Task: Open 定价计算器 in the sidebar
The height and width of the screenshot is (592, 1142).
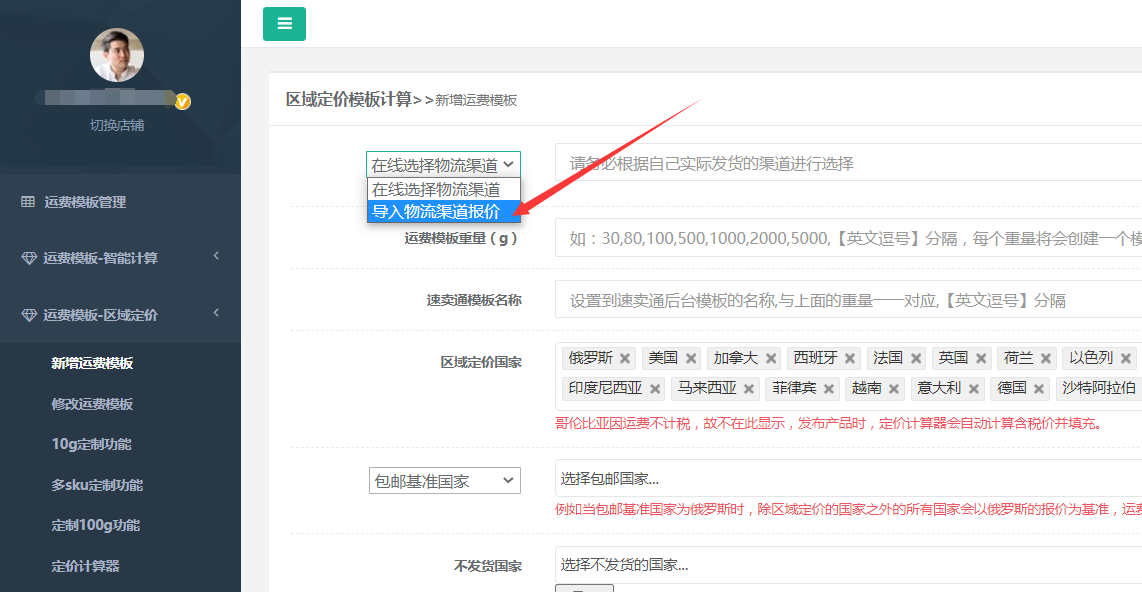Action: pyautogui.click(x=85, y=566)
